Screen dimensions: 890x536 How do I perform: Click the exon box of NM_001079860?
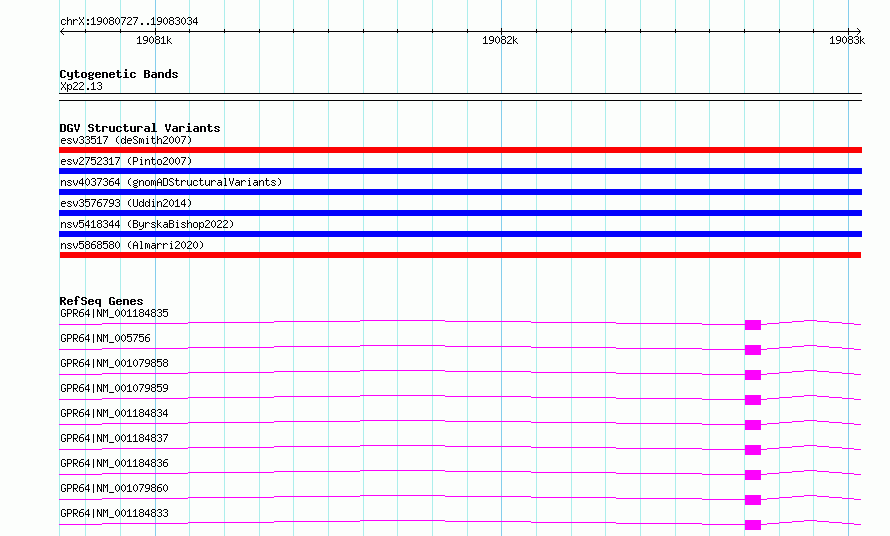click(753, 500)
